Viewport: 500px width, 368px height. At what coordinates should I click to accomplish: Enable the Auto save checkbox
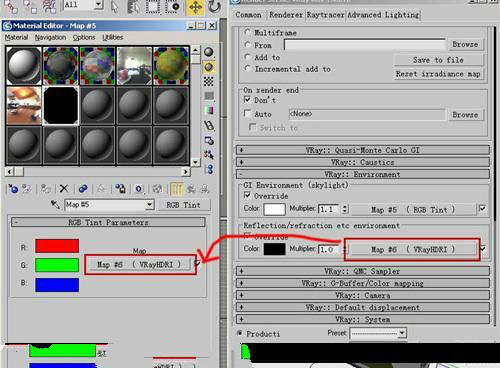click(248, 114)
